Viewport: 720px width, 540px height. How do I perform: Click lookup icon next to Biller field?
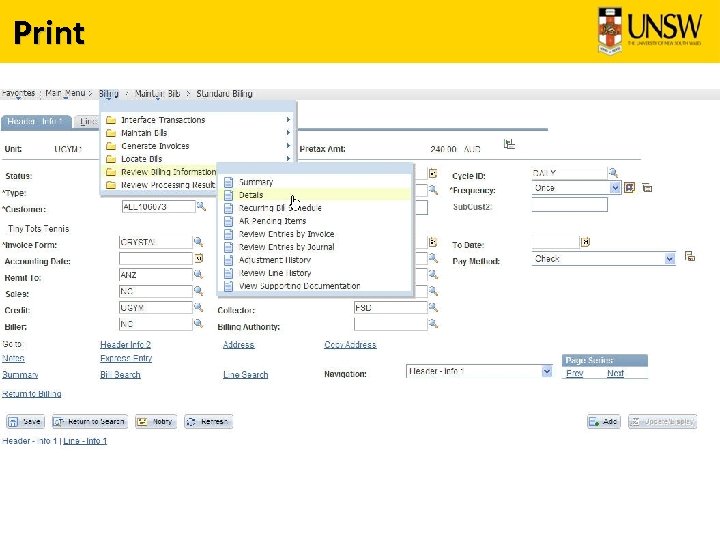198,324
